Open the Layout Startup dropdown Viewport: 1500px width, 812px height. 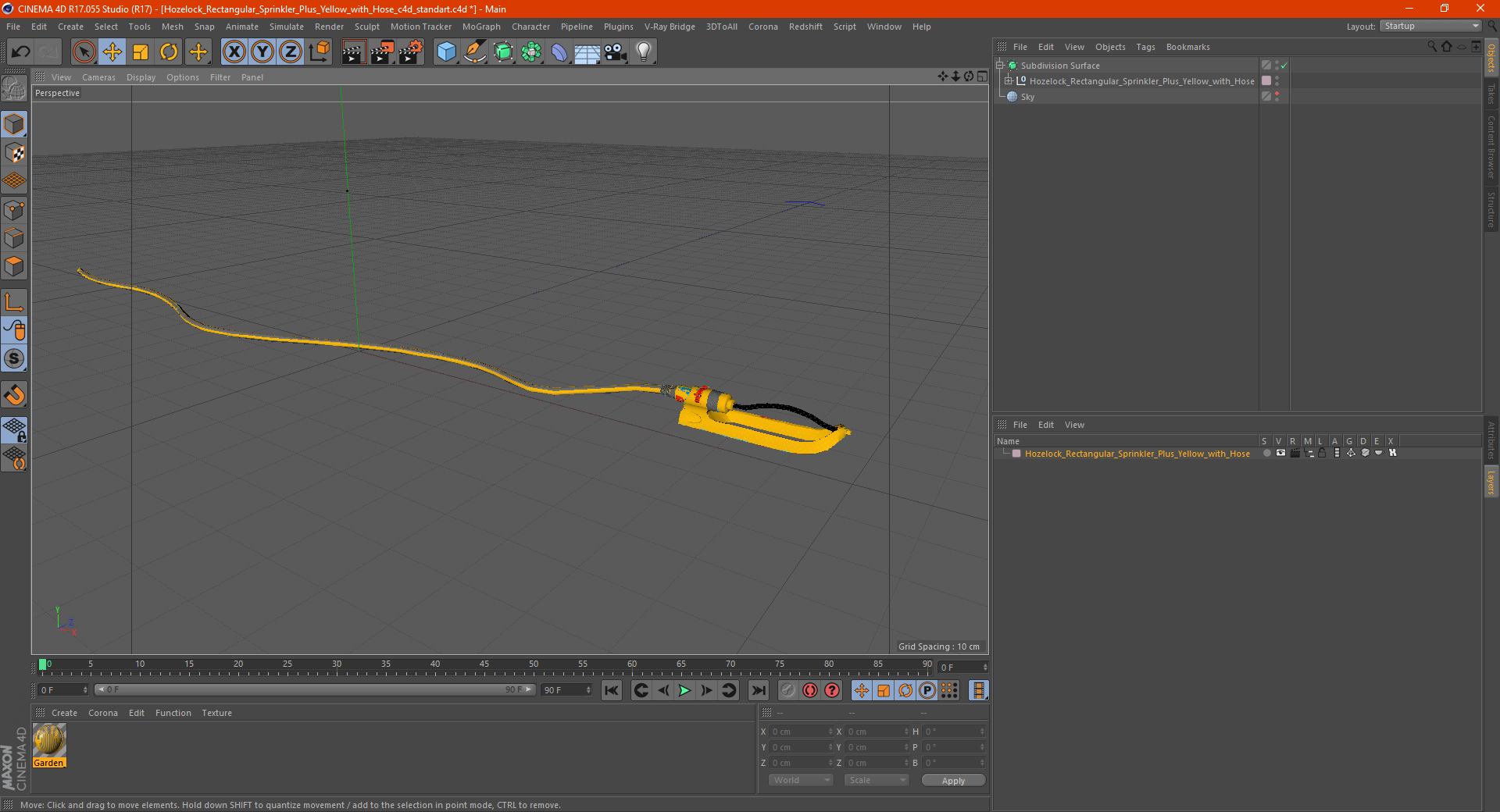pos(1431,26)
